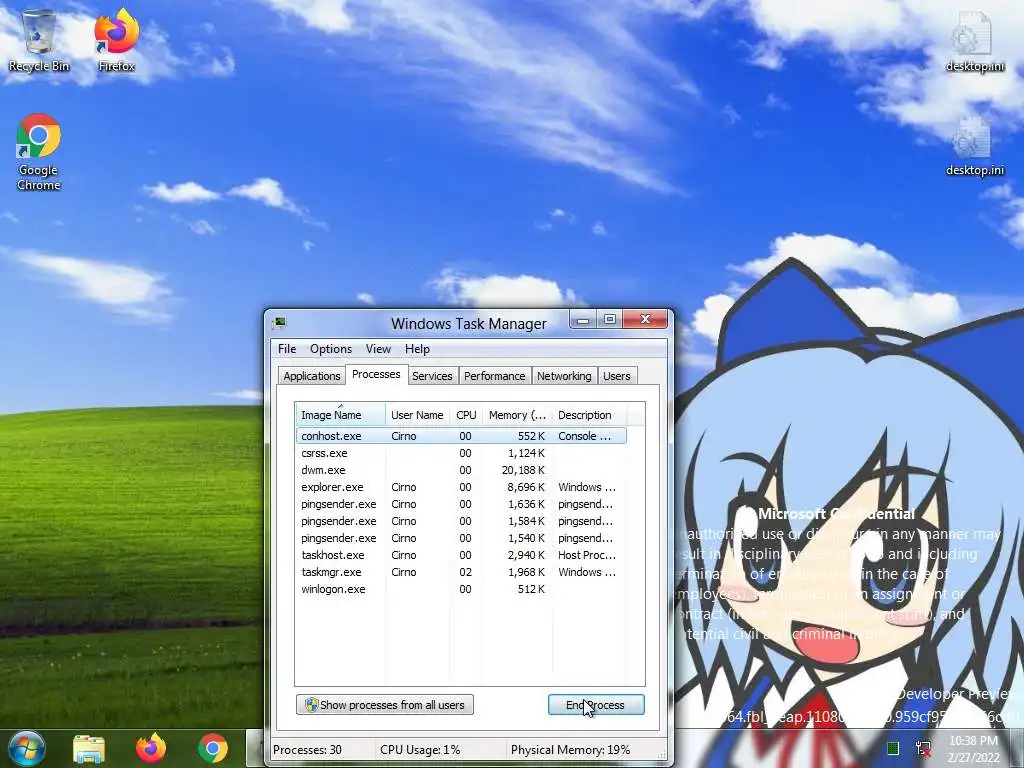Open the Help menu
This screenshot has height=768, width=1024.
[417, 349]
